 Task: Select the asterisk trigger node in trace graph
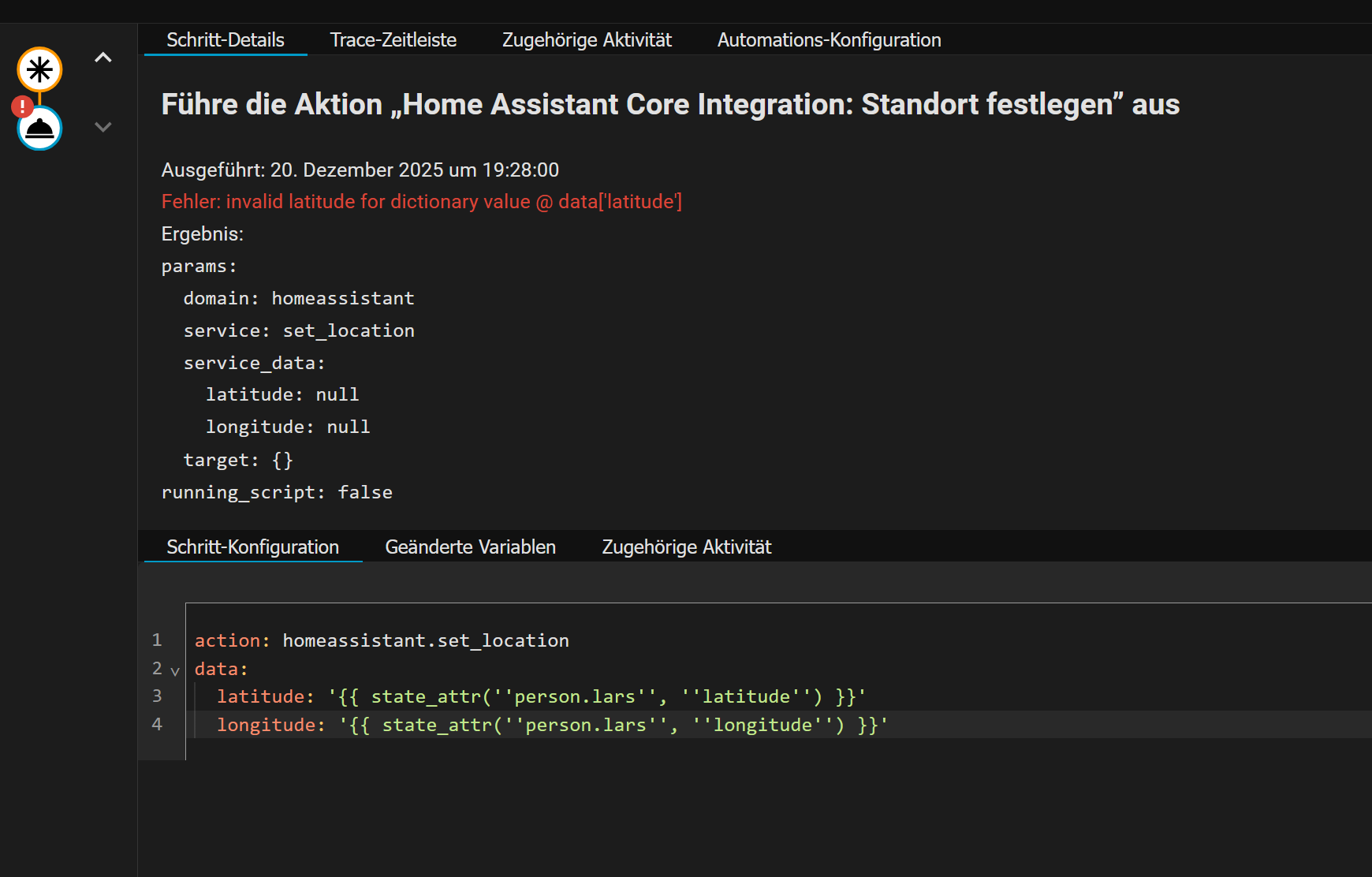39,69
